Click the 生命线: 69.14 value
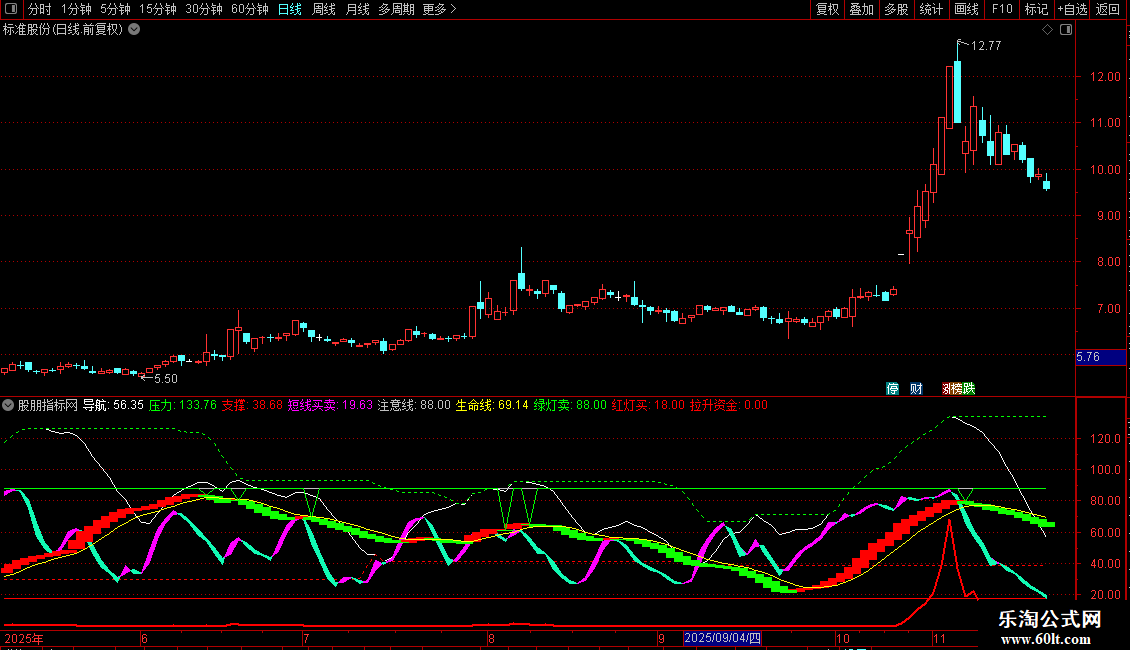The image size is (1130, 650). coord(492,405)
